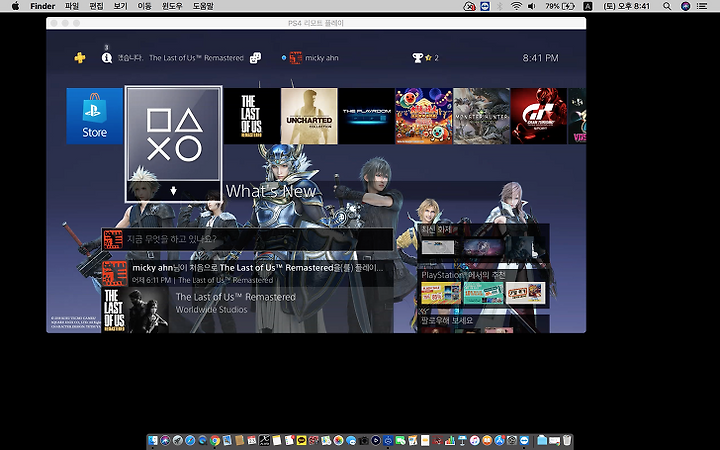Close the PS4 리모트 플레이 window

pyautogui.click(x=54, y=23)
